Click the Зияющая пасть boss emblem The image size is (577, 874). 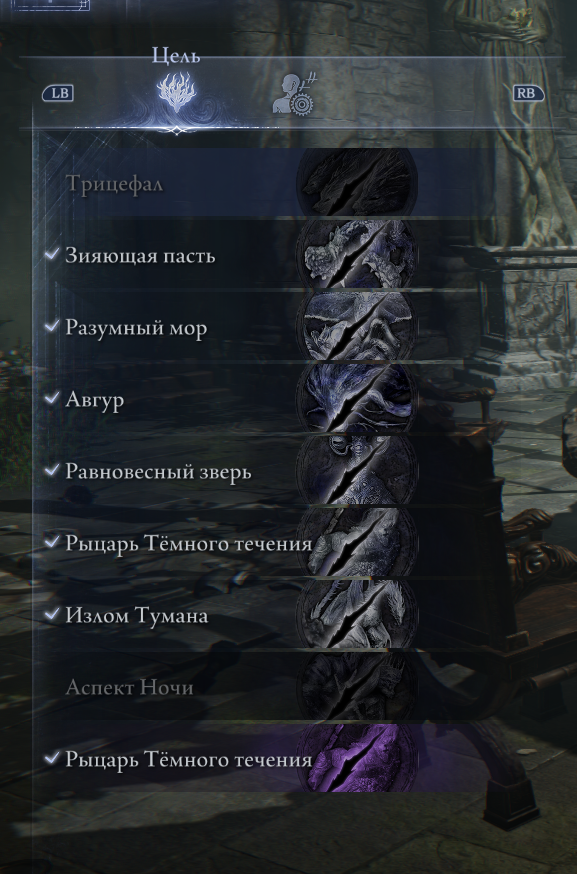tap(358, 254)
